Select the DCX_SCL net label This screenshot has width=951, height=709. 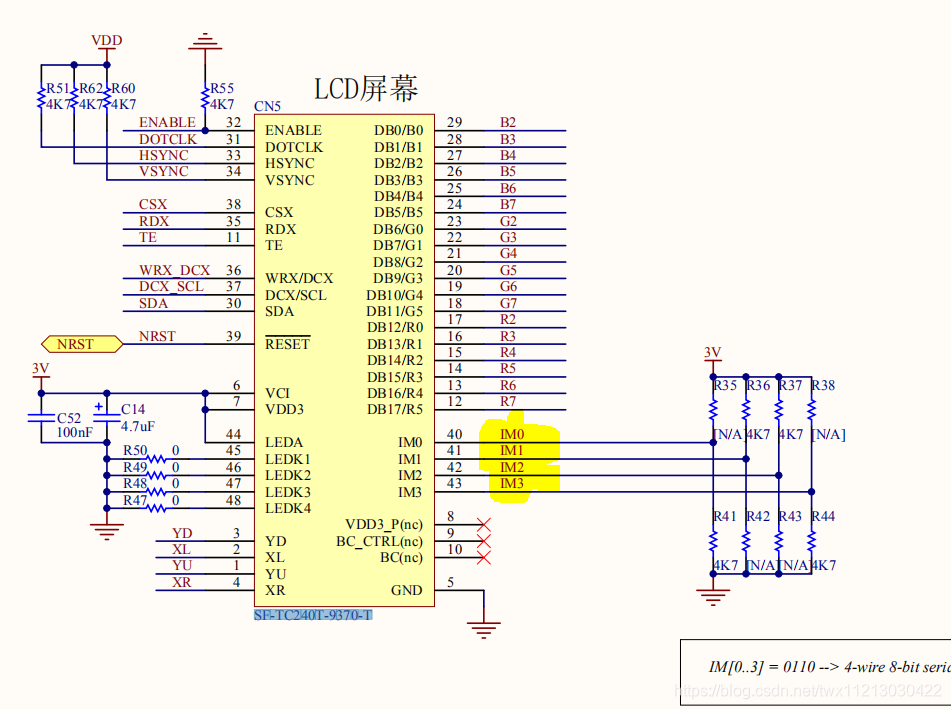tap(172, 286)
